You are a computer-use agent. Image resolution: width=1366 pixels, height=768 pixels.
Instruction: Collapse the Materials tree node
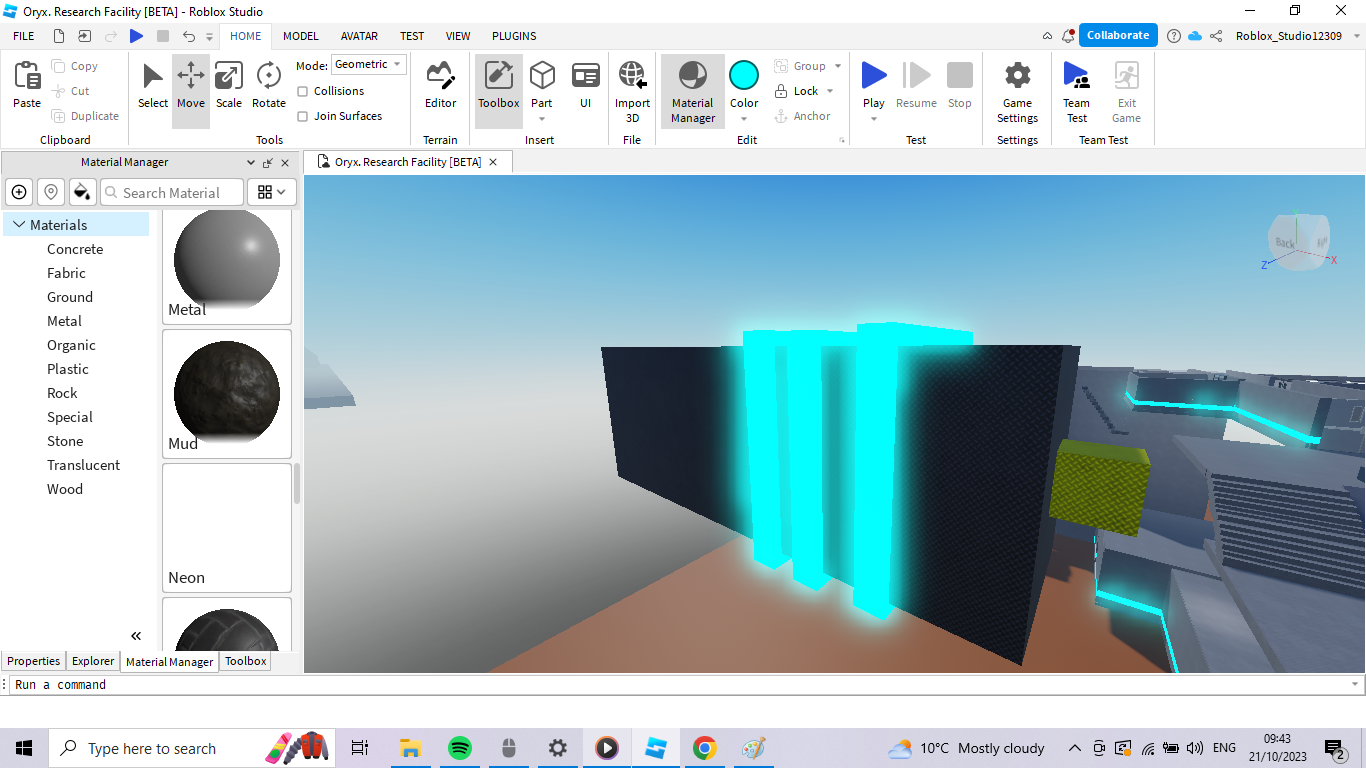point(19,225)
